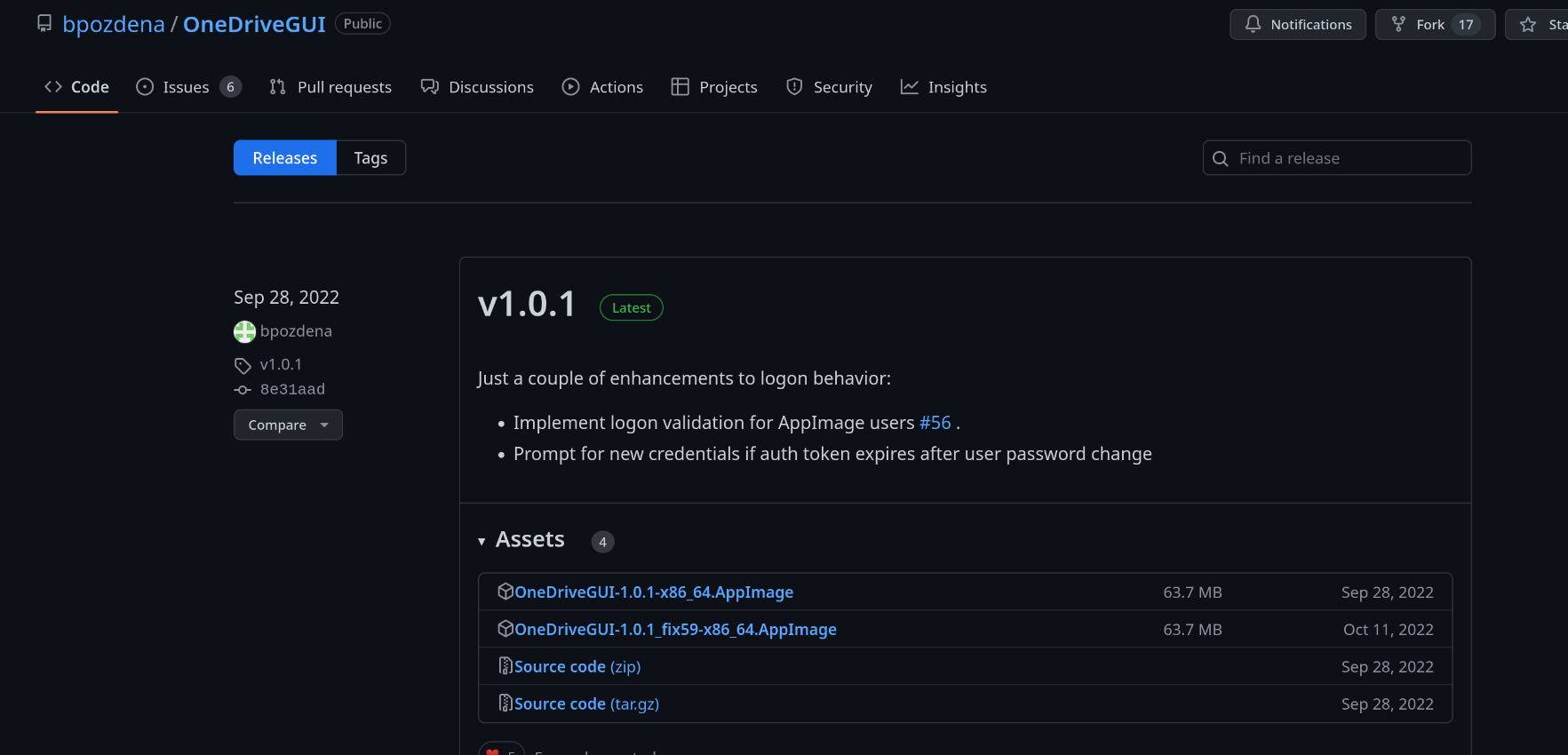Open the Insights tab

pos(943,87)
